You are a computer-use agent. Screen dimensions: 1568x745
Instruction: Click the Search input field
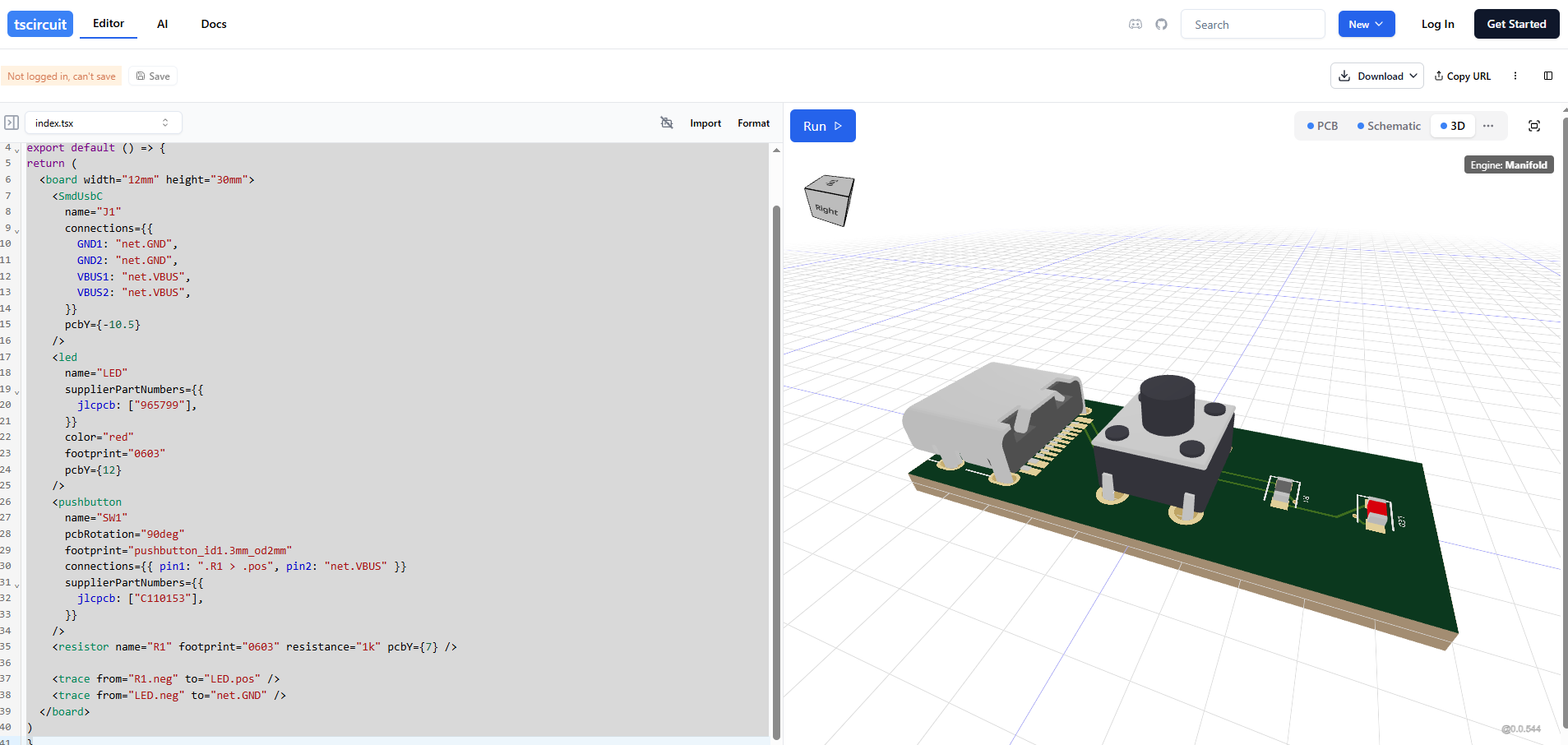click(1252, 25)
